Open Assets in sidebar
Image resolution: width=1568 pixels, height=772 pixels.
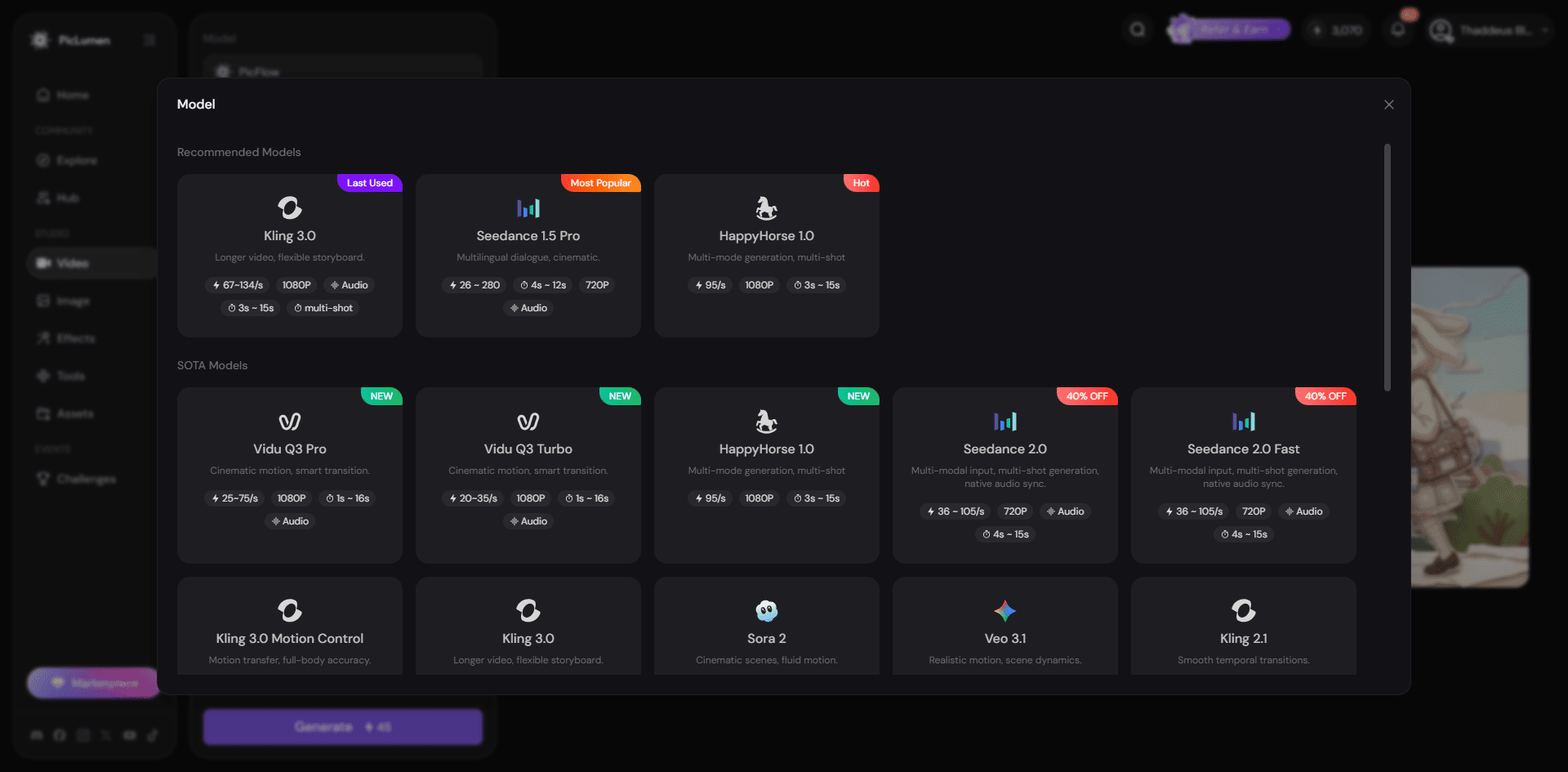[x=92, y=413]
